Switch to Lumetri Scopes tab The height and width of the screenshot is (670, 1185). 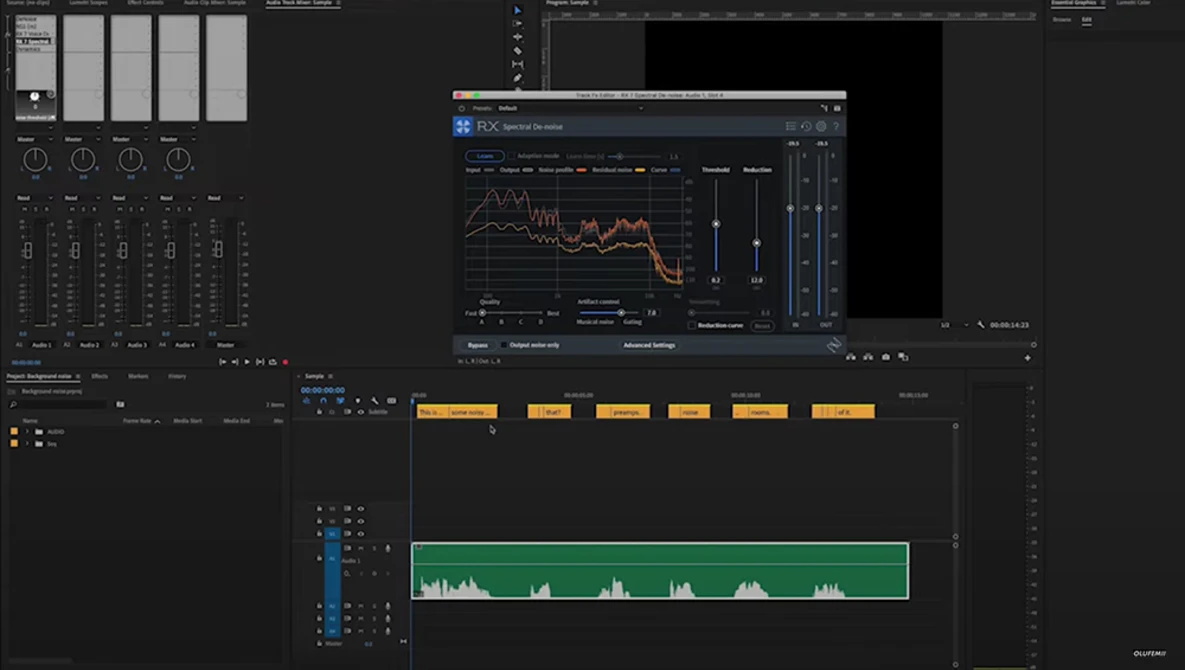click(x=88, y=3)
